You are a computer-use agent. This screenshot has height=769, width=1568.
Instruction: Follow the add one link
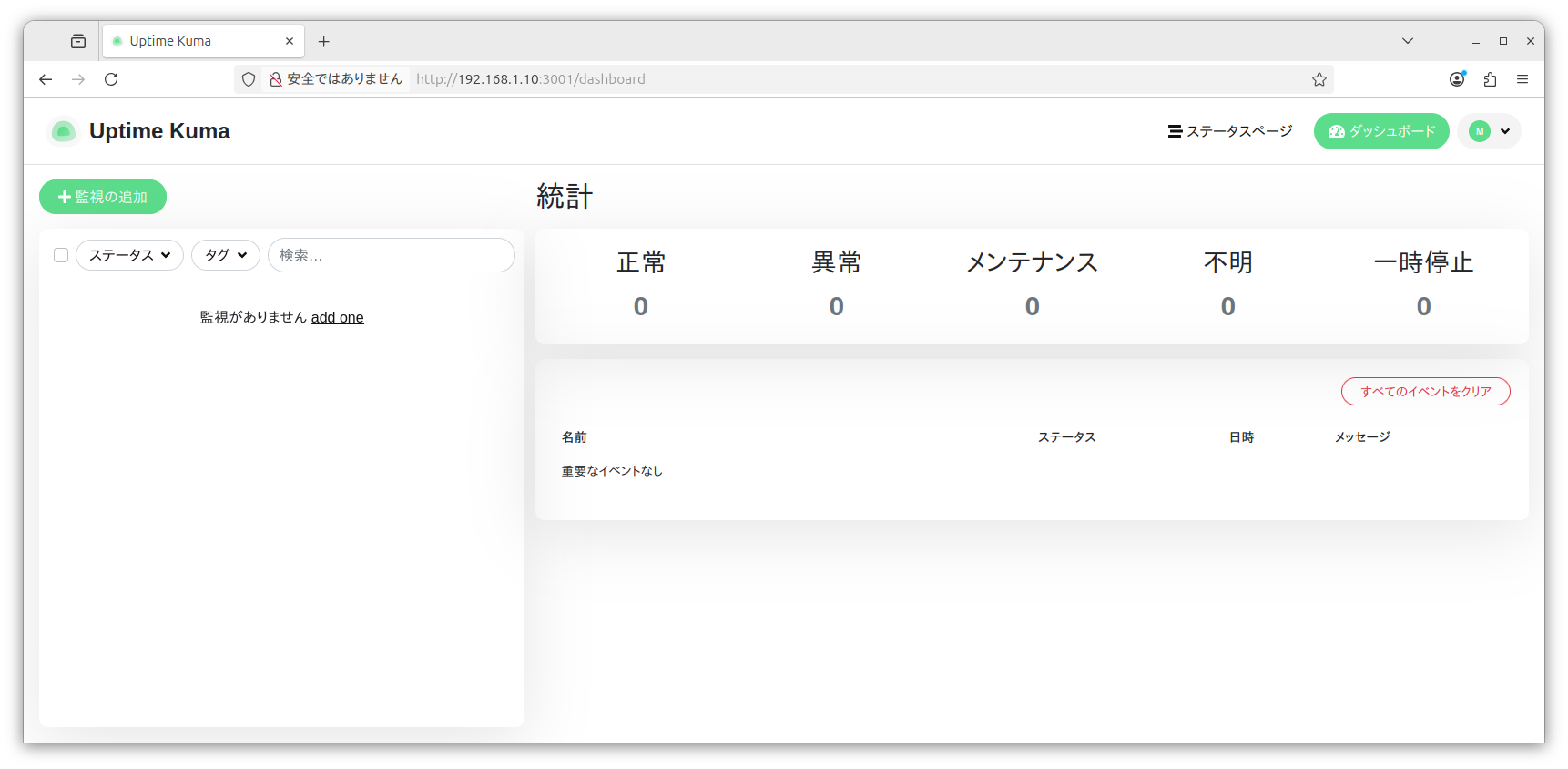click(x=337, y=317)
